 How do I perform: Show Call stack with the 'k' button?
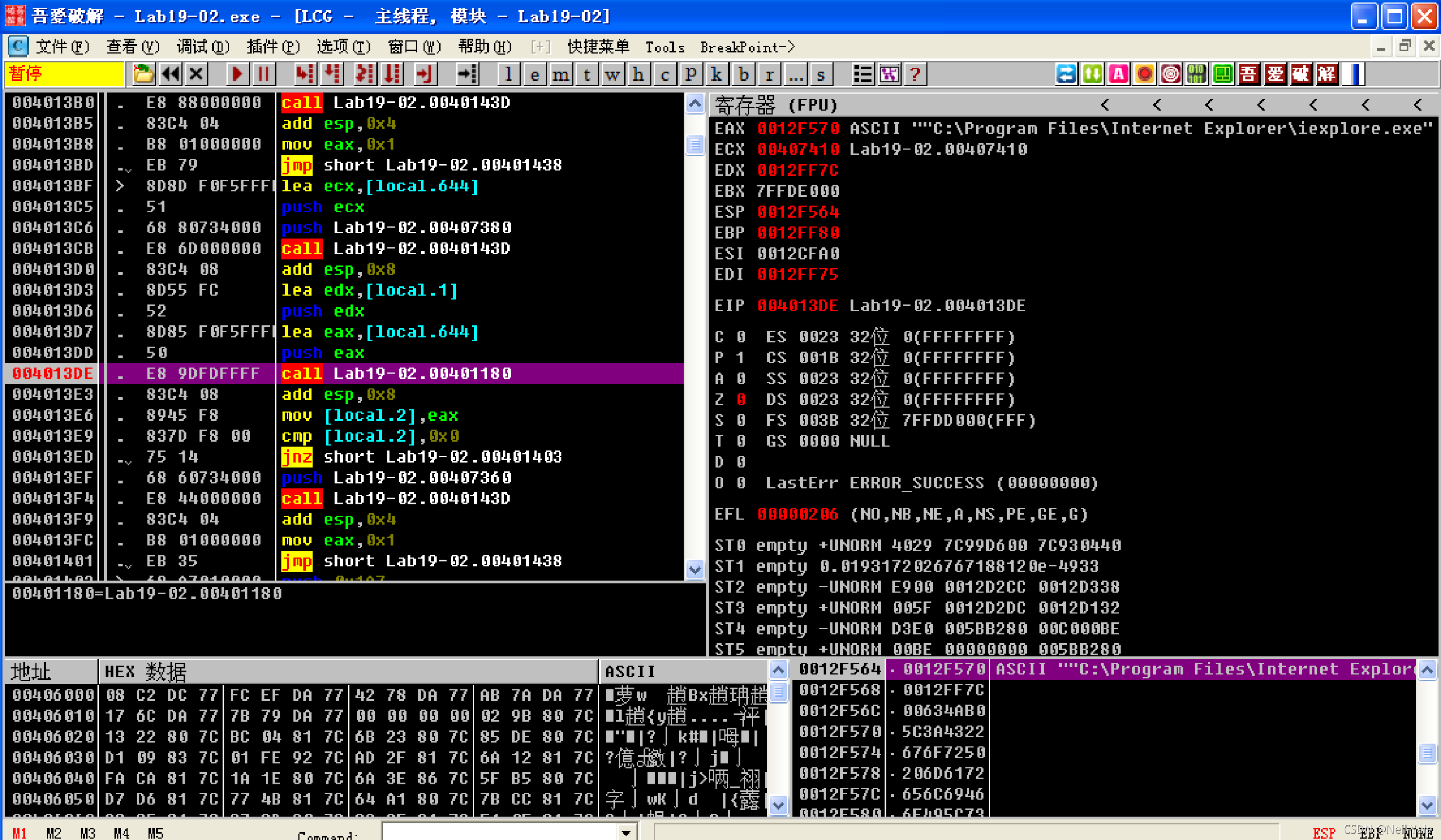(717, 74)
